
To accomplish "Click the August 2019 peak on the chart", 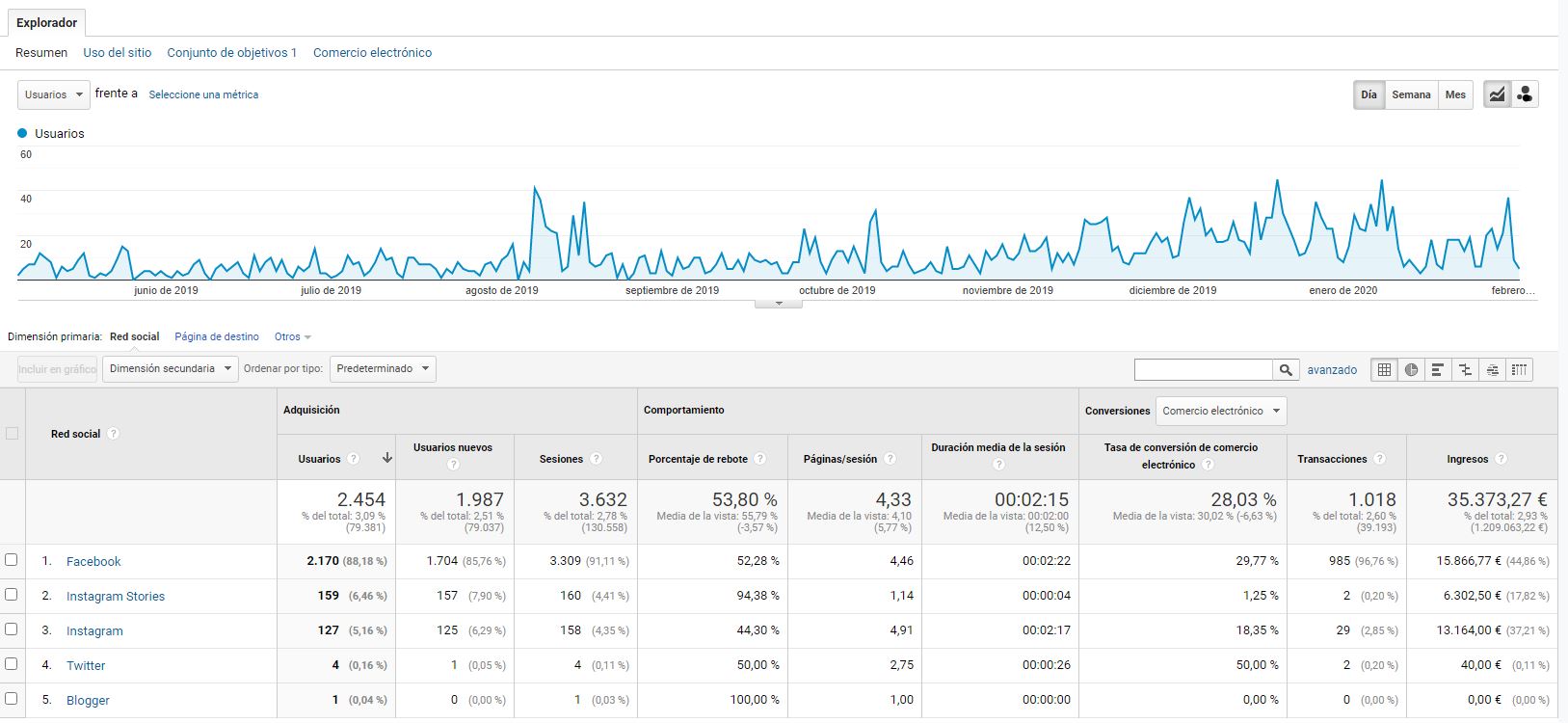I will pos(535,189).
